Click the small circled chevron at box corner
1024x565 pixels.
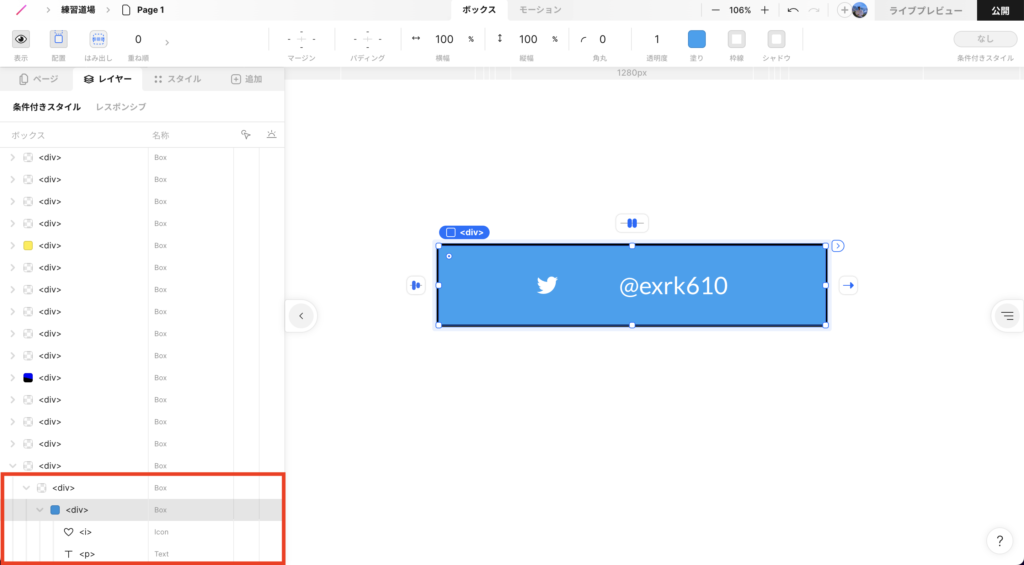click(838, 246)
